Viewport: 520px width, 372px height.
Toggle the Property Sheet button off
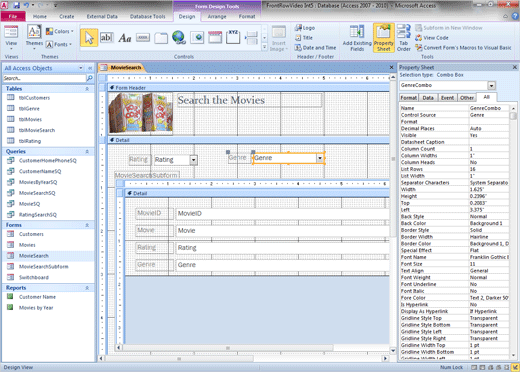click(384, 38)
